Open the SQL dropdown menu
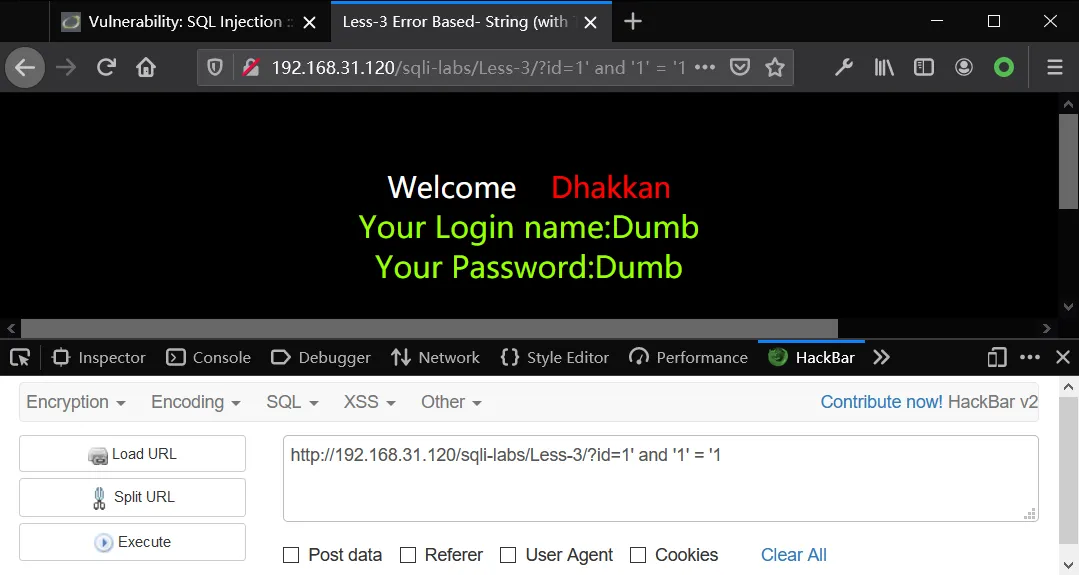The height and width of the screenshot is (575, 1079). click(292, 402)
